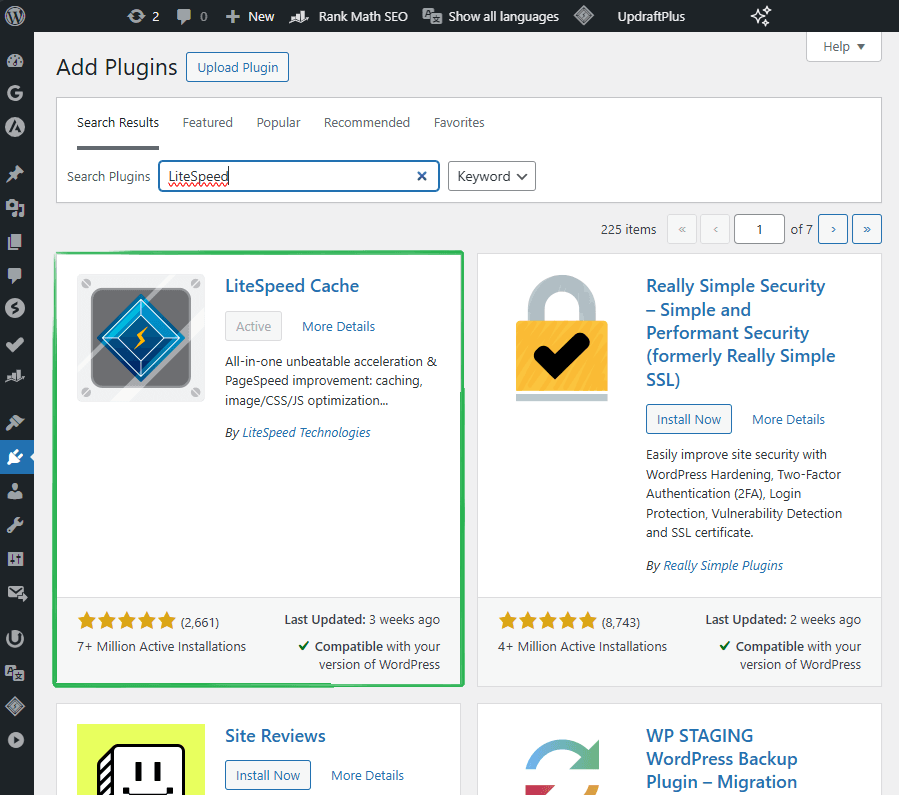Open the UpdraftPlus circular arrow sidebar icon
The image size is (899, 795).
click(x=15, y=638)
